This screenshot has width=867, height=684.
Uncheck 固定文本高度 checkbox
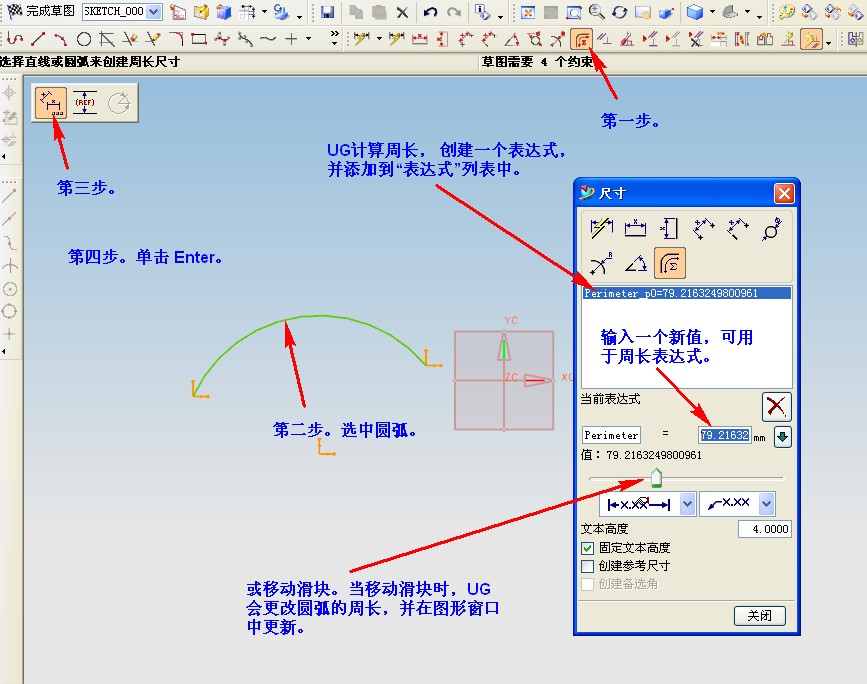(587, 547)
